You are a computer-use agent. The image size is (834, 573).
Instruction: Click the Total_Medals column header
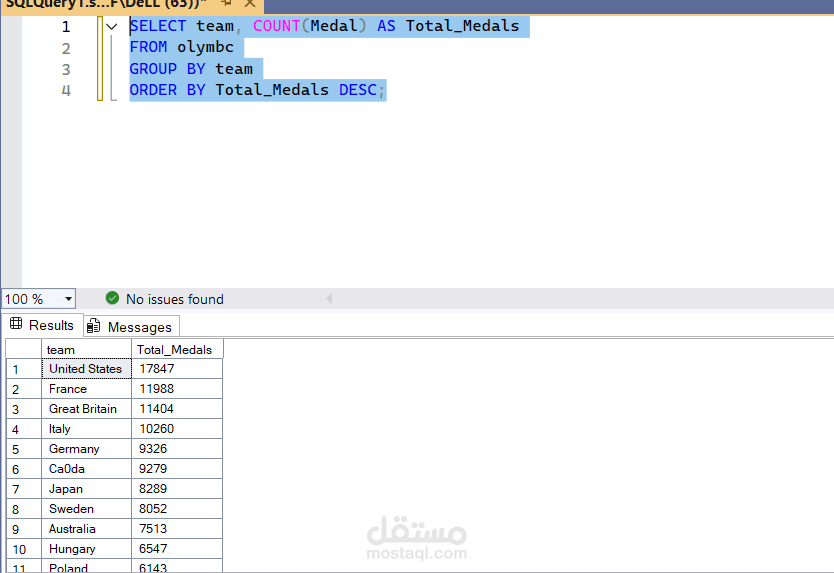click(177, 350)
